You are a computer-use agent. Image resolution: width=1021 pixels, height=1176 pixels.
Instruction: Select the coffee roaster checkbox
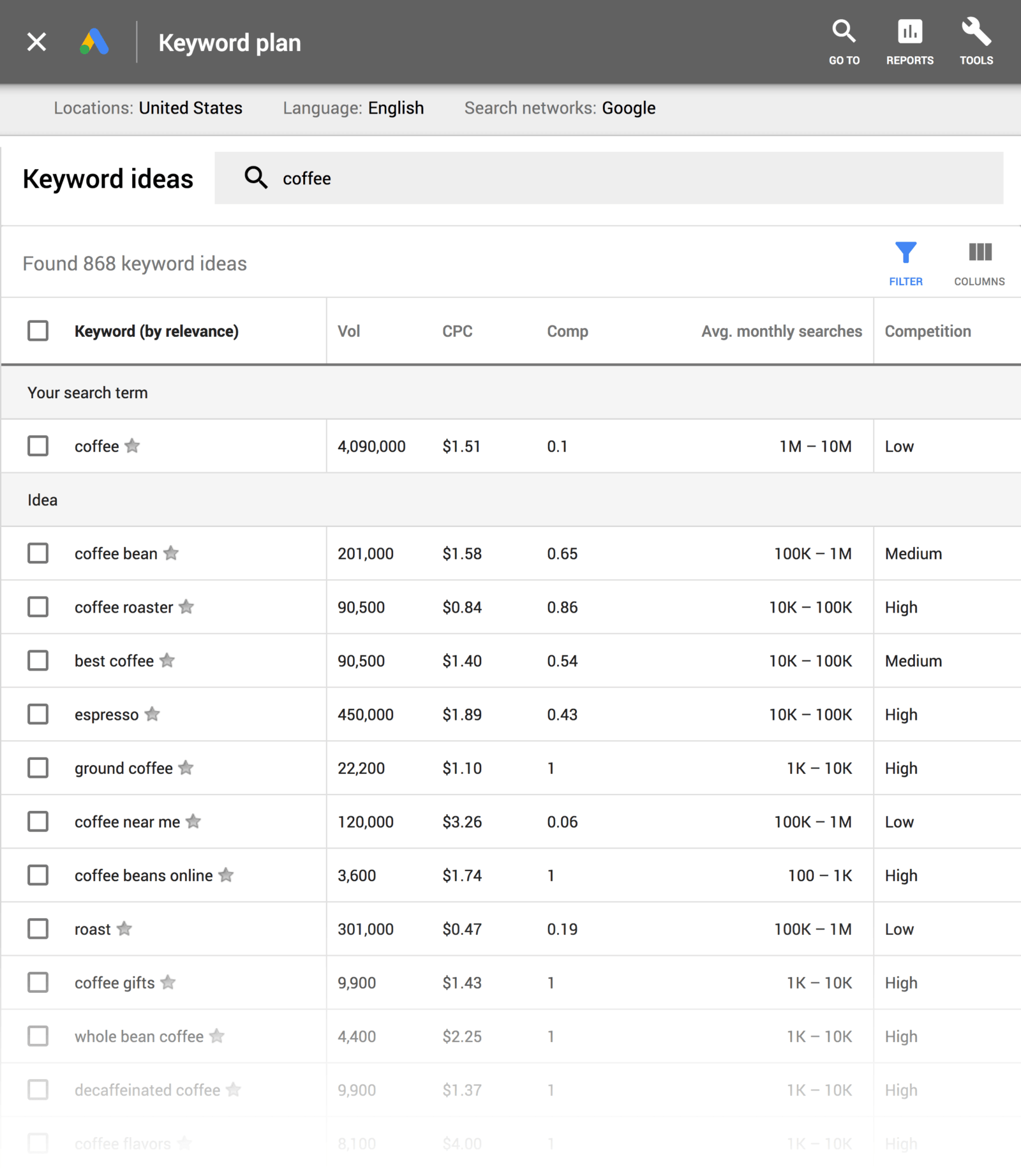click(38, 607)
